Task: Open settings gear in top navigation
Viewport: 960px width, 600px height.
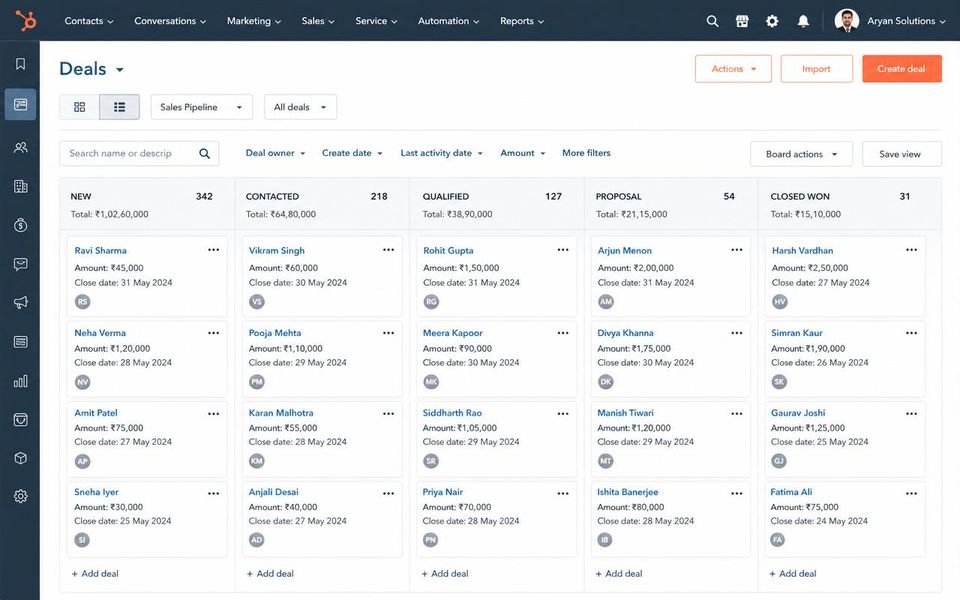Action: tap(772, 21)
